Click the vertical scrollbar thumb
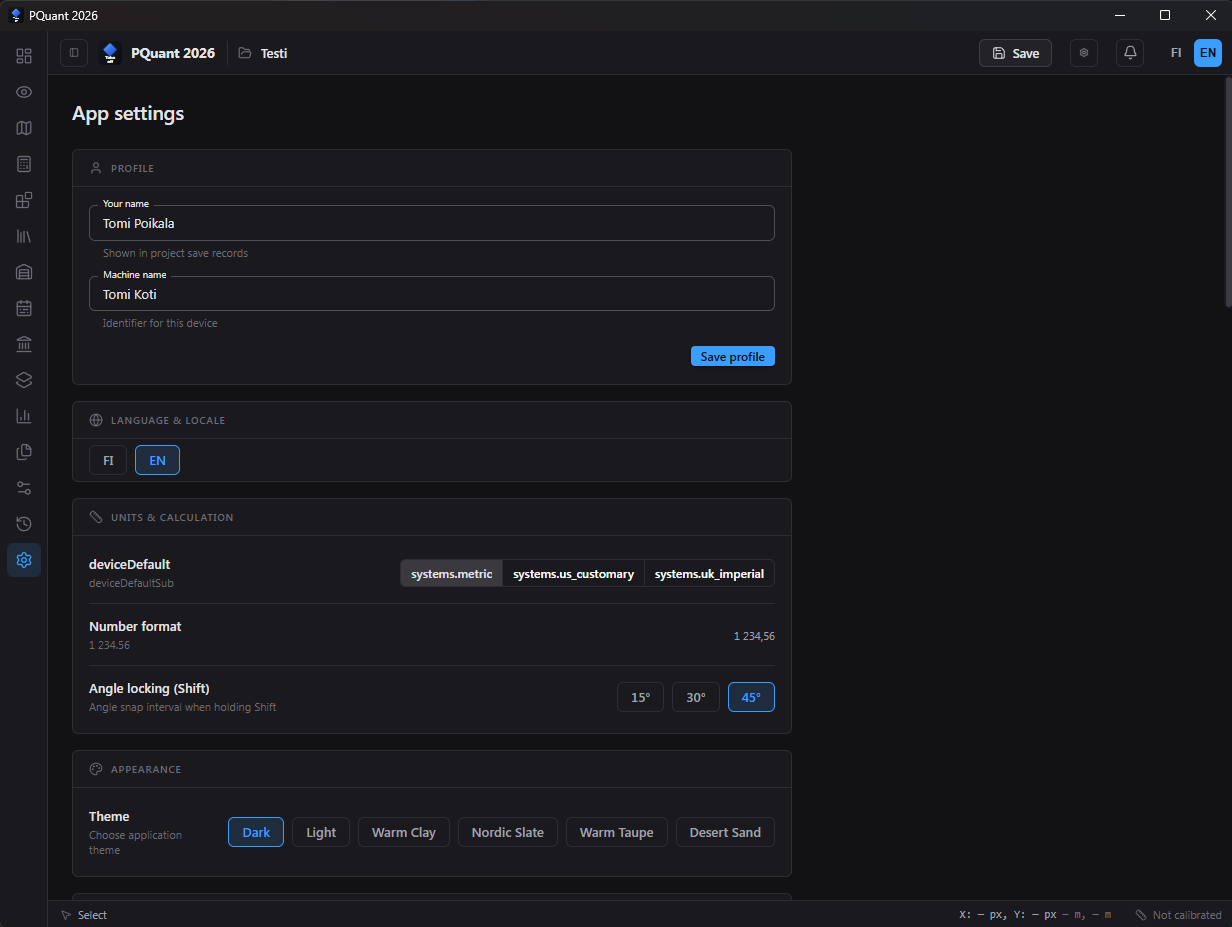 pyautogui.click(x=1228, y=192)
